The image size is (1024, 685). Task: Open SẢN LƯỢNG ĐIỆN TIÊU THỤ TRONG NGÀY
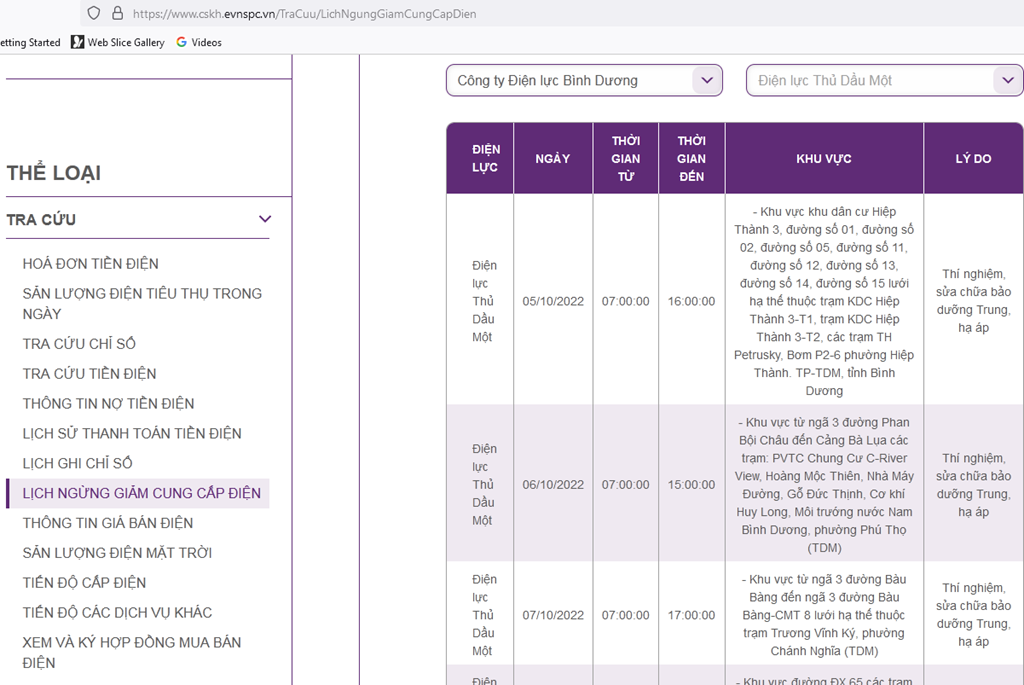click(142, 304)
